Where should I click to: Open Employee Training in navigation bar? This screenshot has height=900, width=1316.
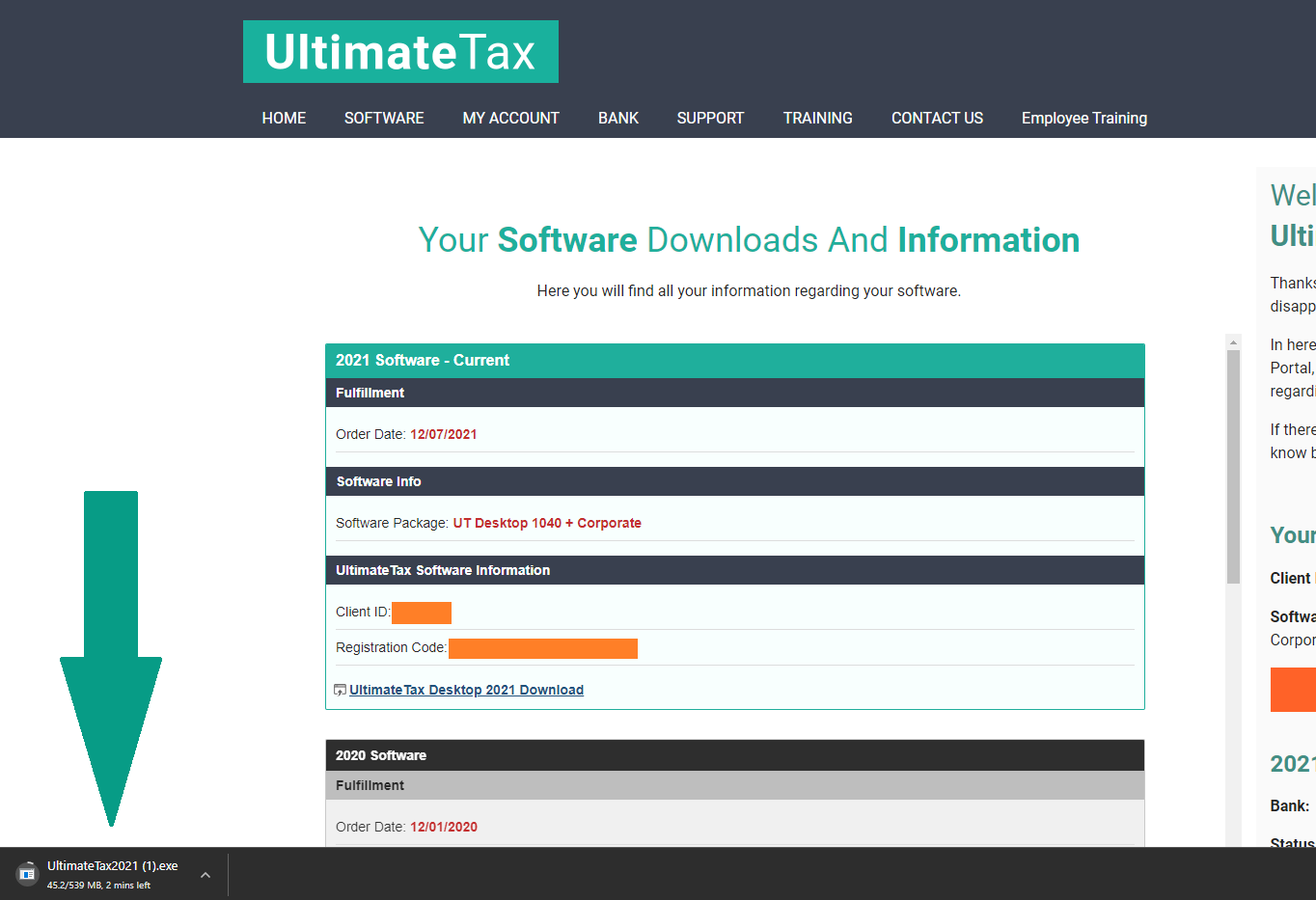pos(1084,118)
